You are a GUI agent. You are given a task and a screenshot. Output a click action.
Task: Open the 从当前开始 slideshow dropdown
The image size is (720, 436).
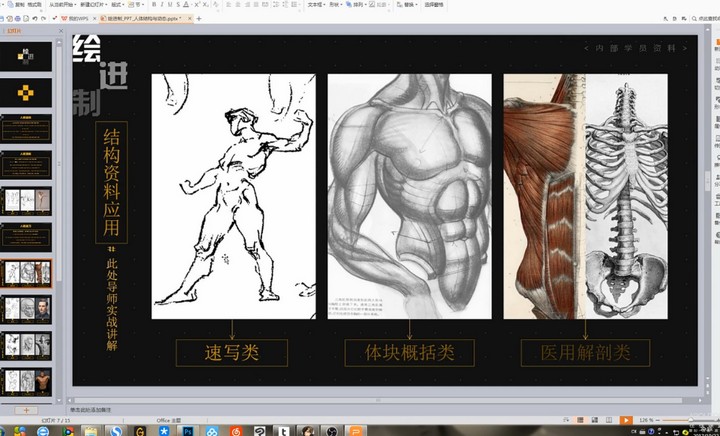[x=62, y=4]
